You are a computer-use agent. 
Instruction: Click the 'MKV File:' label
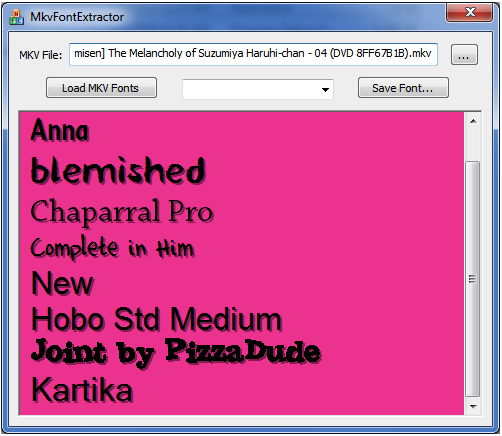tap(41, 55)
